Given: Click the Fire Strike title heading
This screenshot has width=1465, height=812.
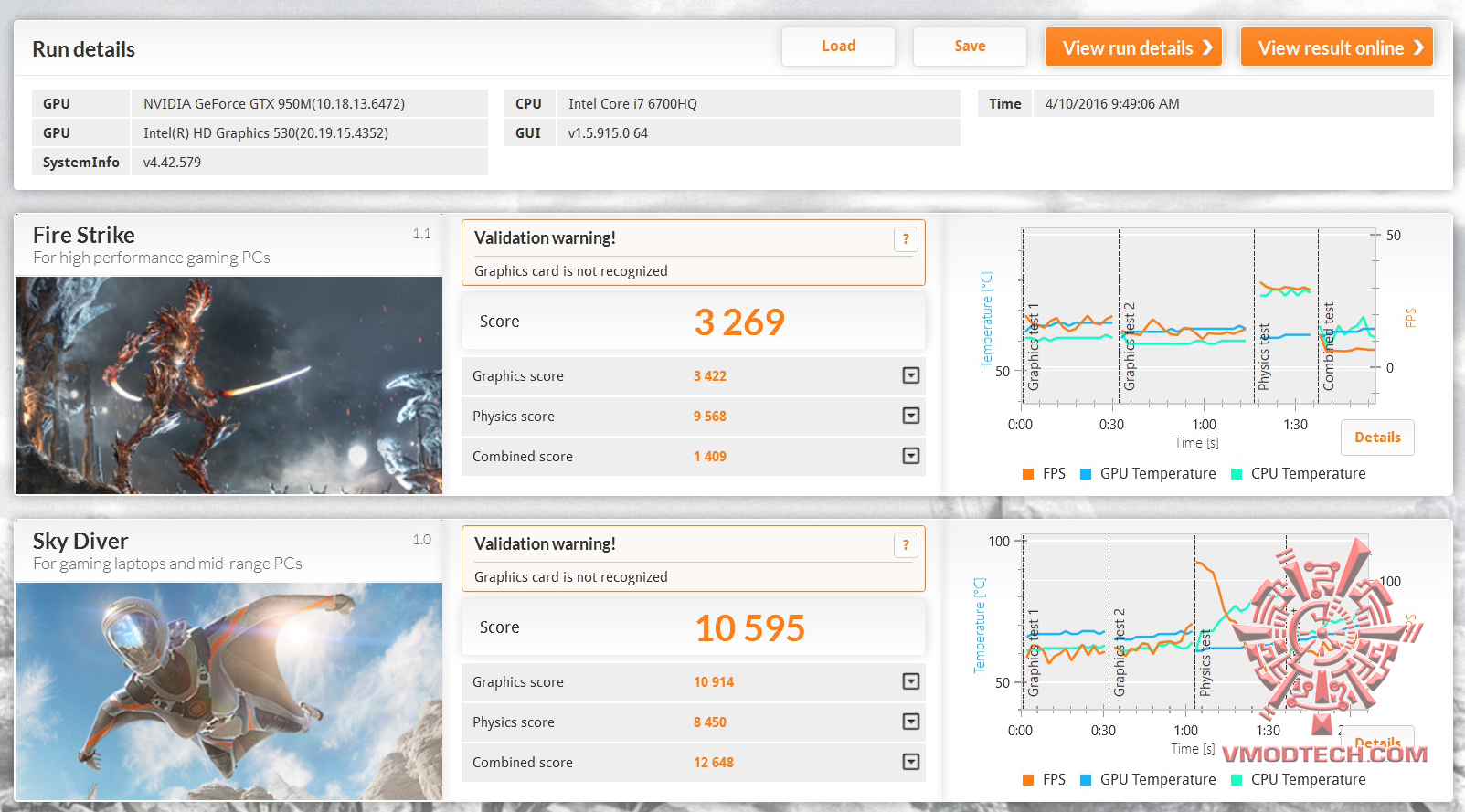Looking at the screenshot, I should click(84, 236).
